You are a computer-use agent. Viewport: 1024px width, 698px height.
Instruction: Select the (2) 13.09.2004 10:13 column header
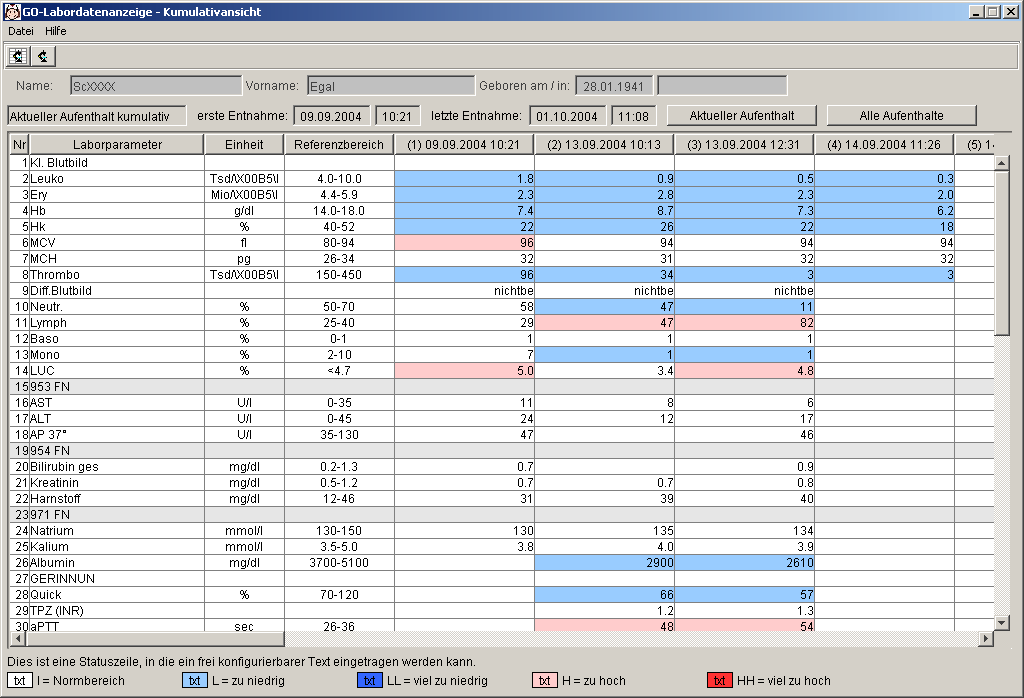pos(604,144)
